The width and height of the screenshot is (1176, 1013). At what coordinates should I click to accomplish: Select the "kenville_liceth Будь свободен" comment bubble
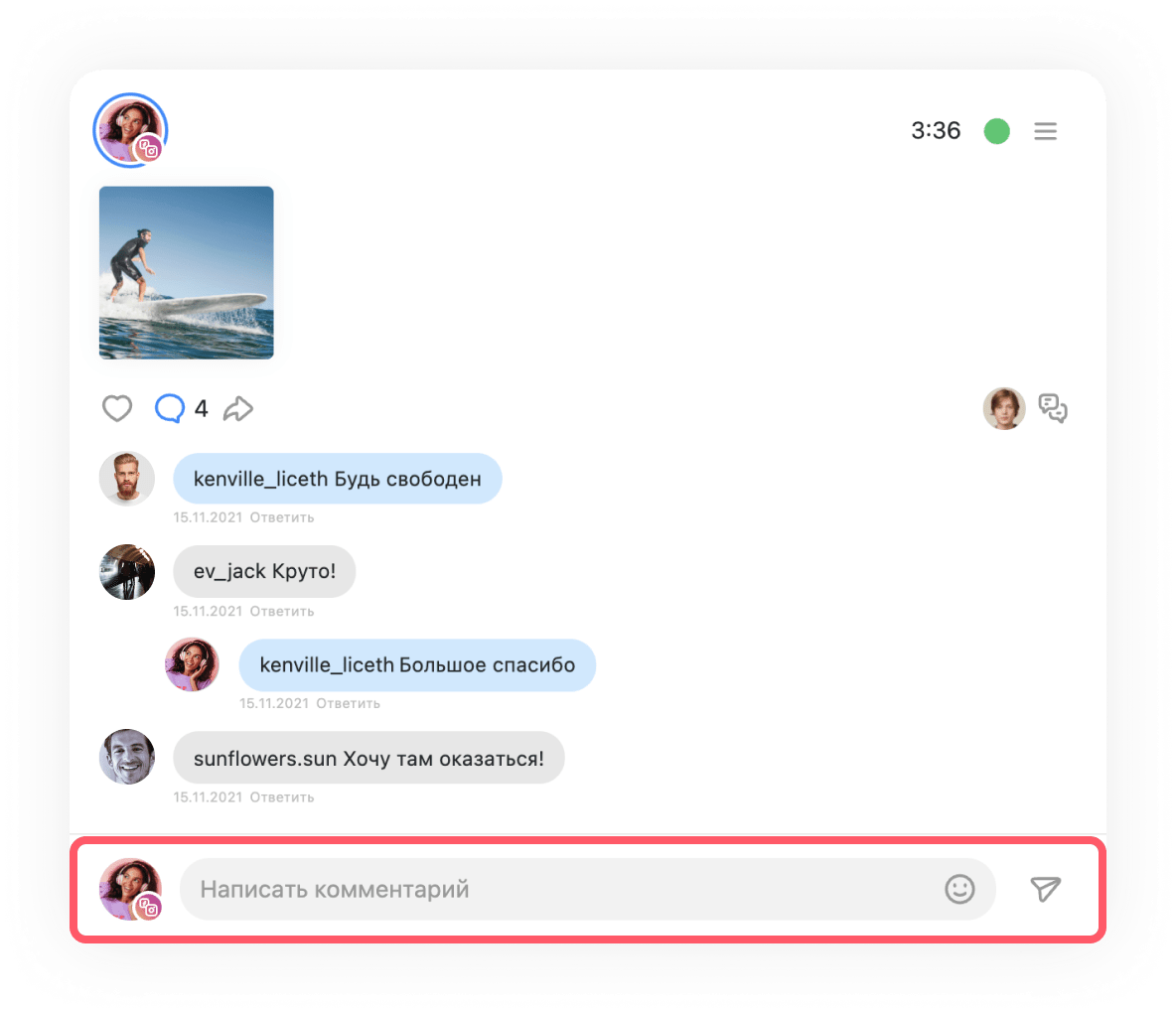click(338, 479)
